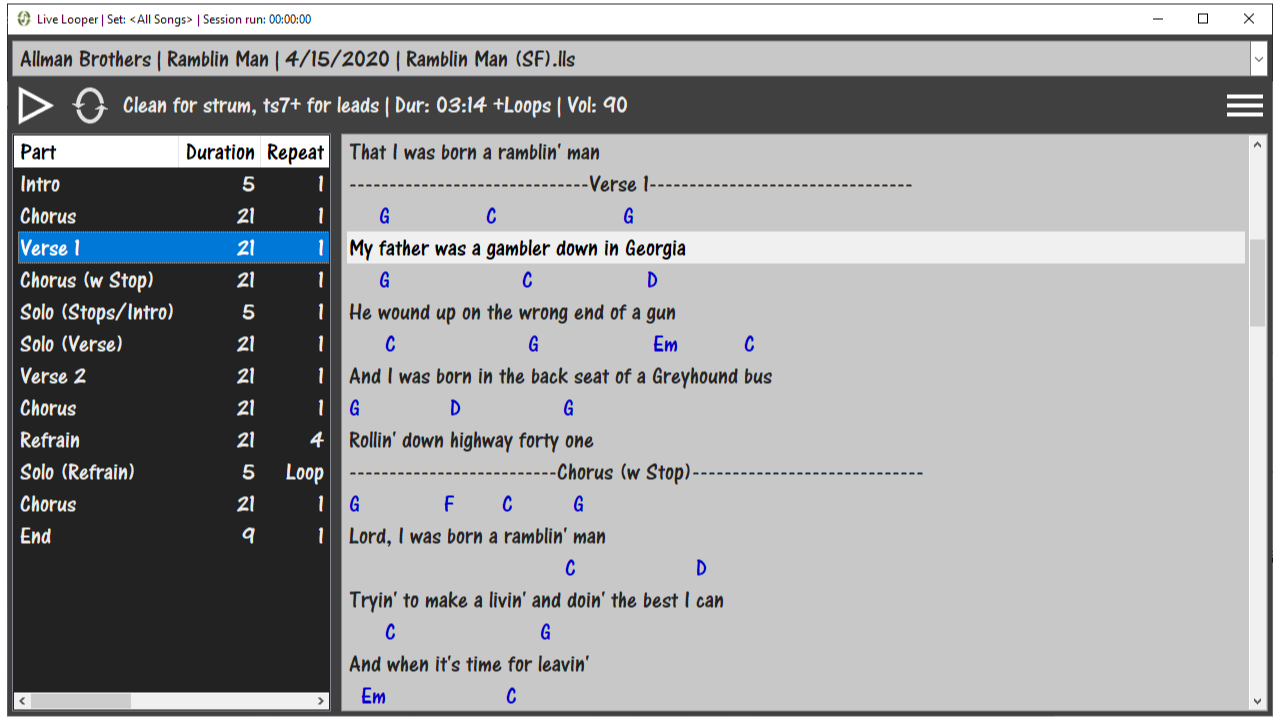Viewport: 1280px width, 720px height.
Task: Select the Chorus (w Stop) part
Action: pos(173,280)
